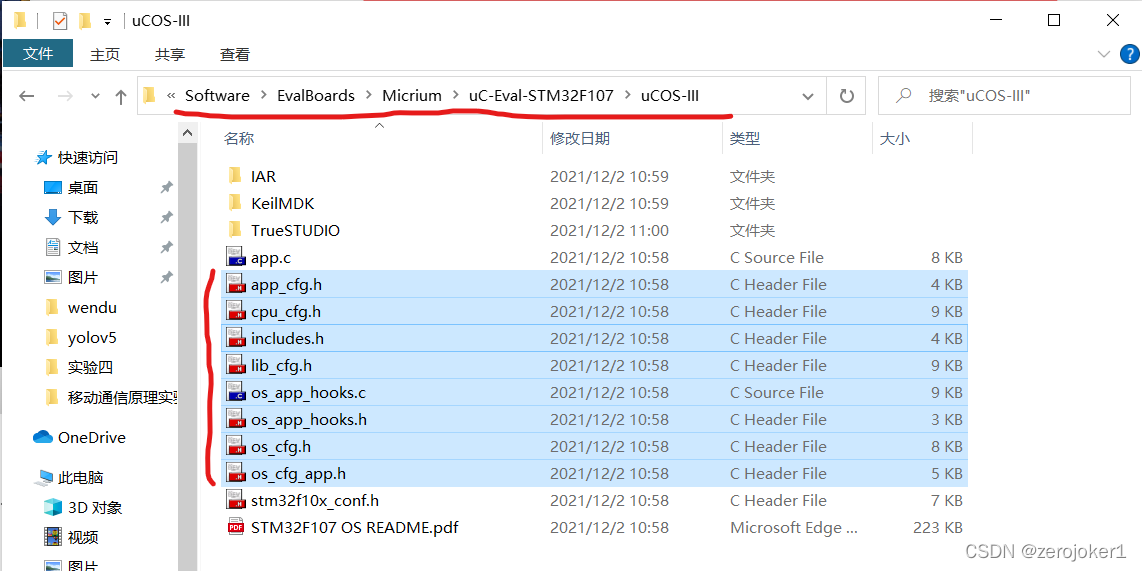This screenshot has height=571, width=1142.
Task: Select the file name os_cfg_app.h
Action: coord(298,473)
